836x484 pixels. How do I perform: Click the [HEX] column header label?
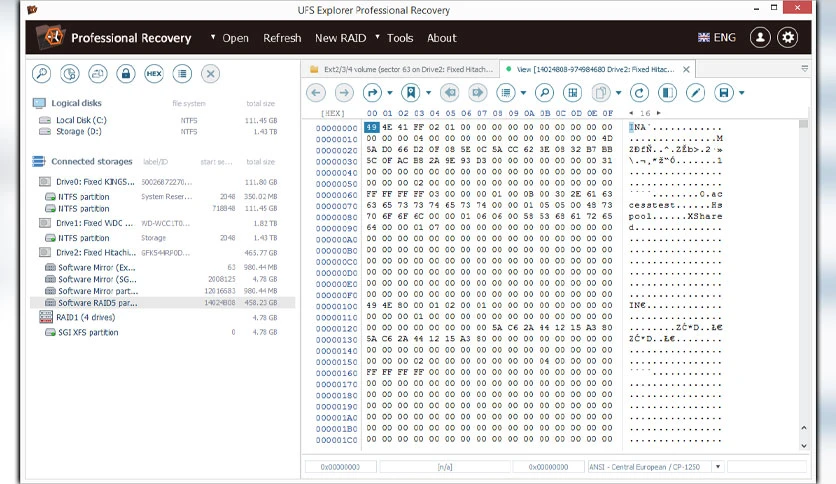tap(332, 113)
